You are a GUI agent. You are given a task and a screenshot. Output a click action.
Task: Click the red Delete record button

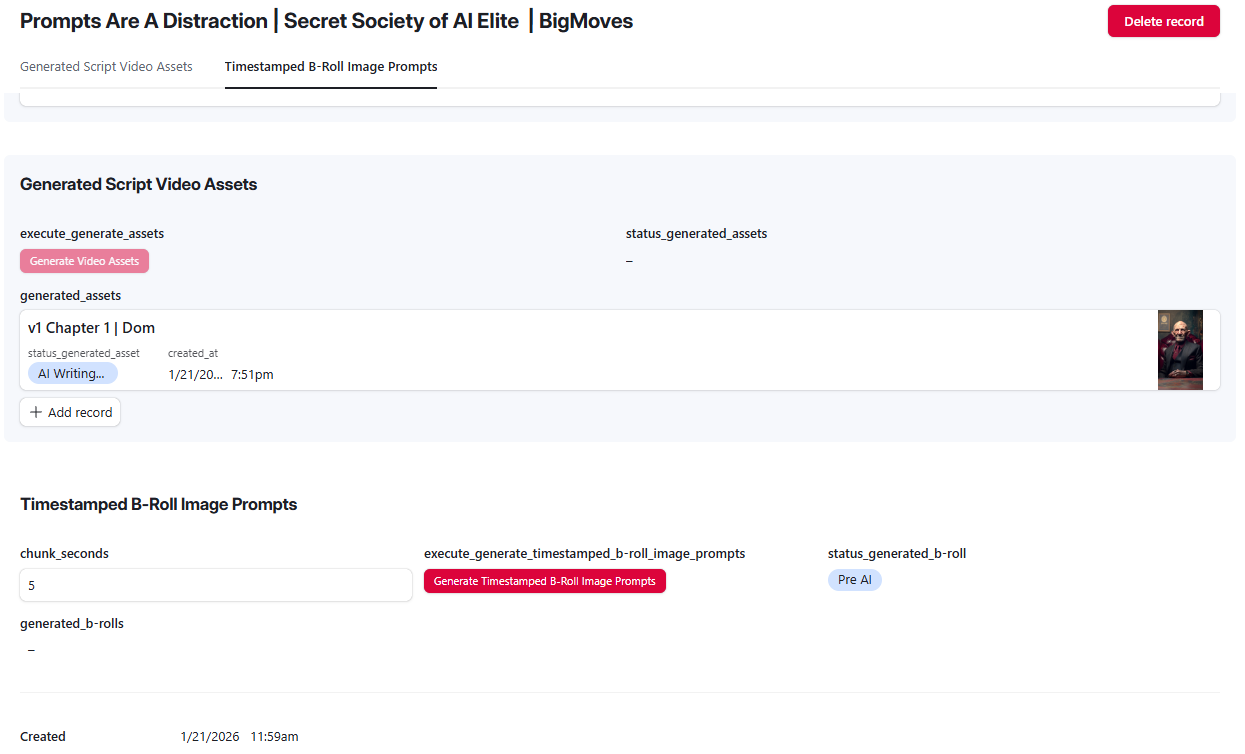1163,21
